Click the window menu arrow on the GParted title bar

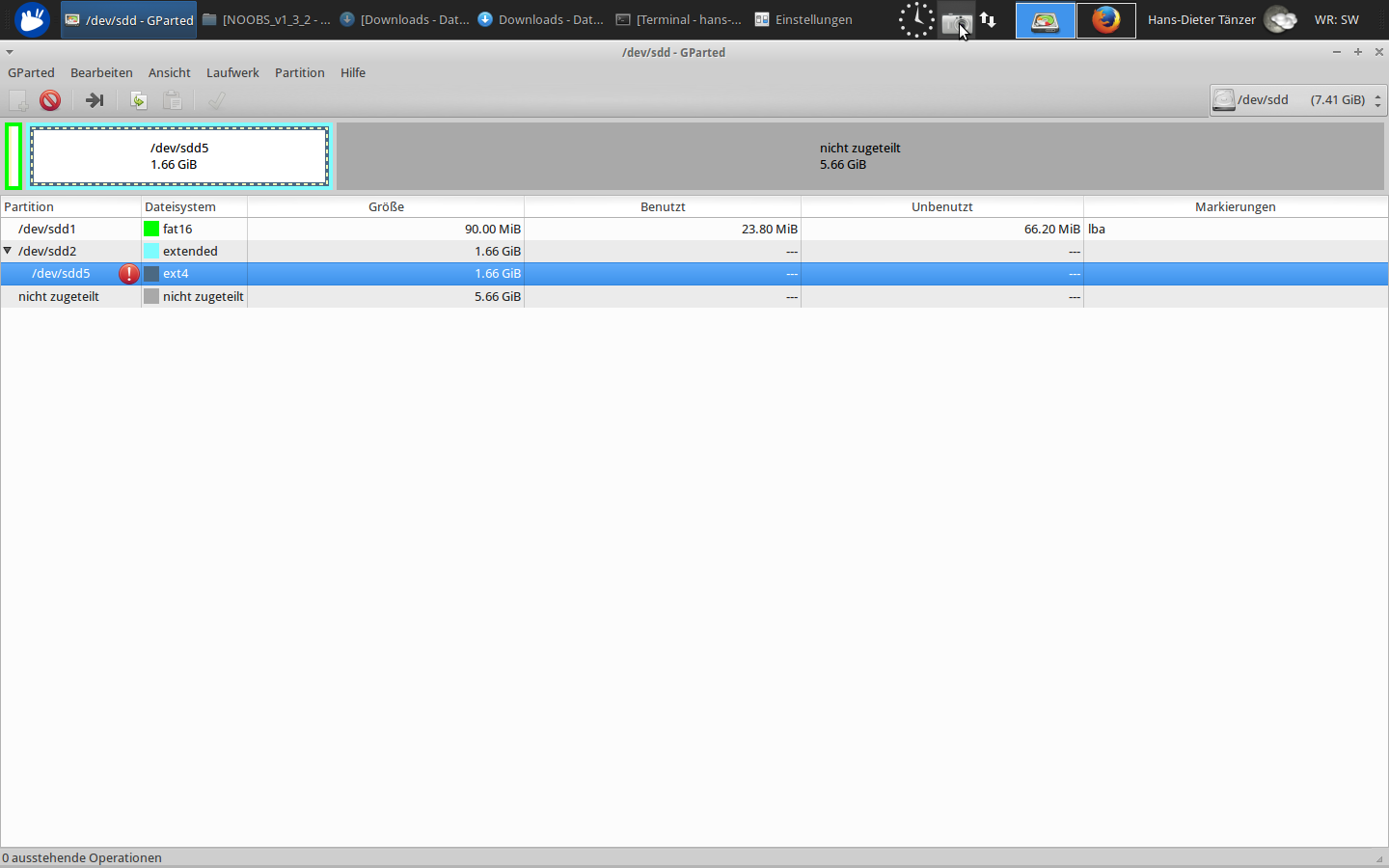pyautogui.click(x=10, y=52)
